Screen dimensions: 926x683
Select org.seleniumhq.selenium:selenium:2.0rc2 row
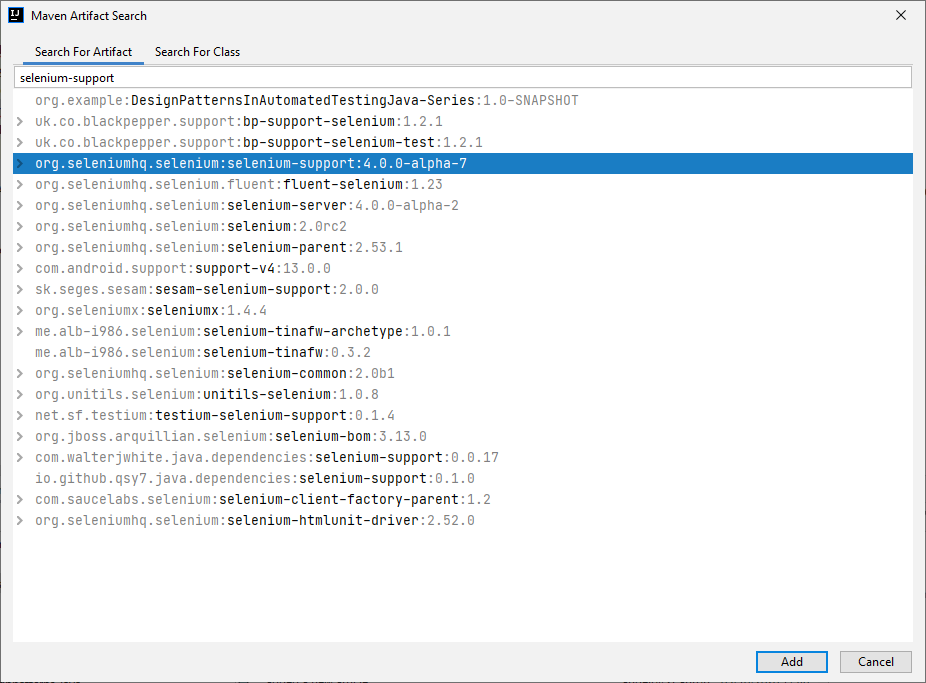point(463,226)
